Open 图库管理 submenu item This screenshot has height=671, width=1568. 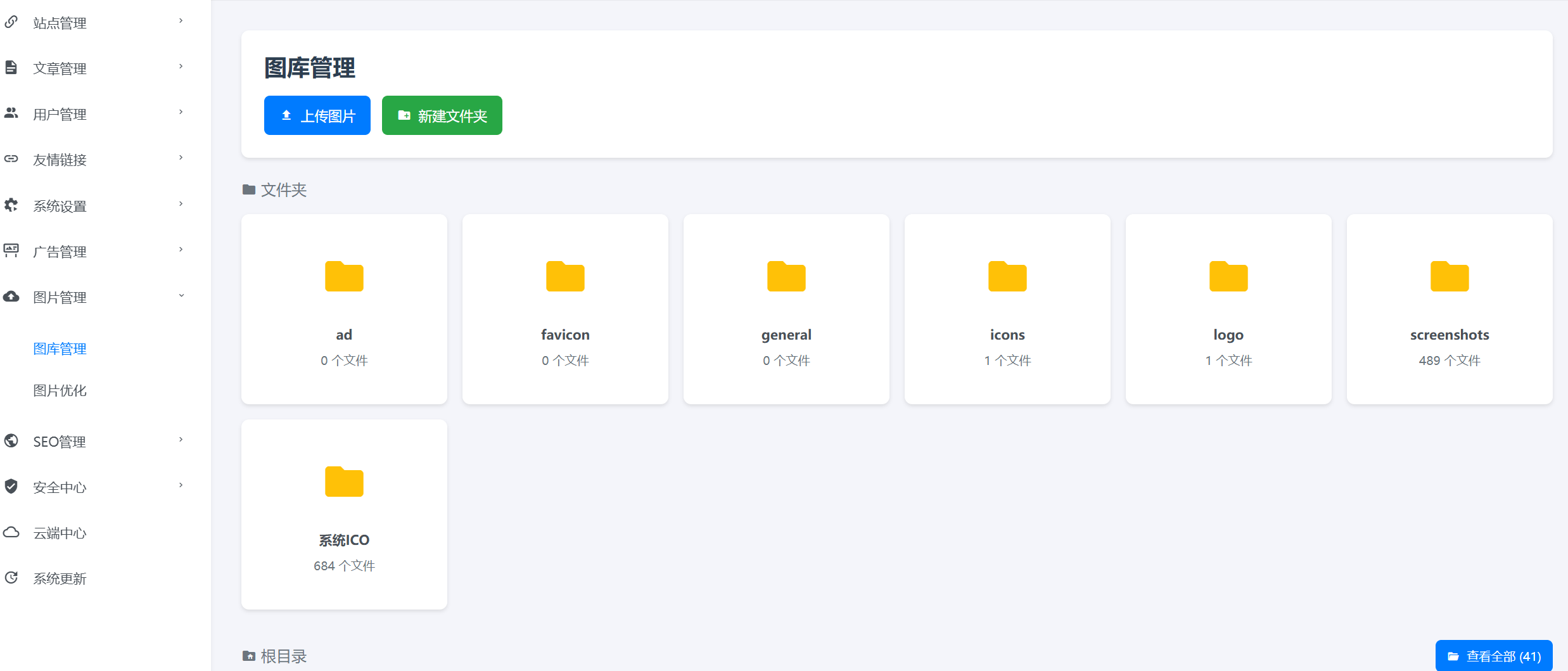(x=60, y=348)
